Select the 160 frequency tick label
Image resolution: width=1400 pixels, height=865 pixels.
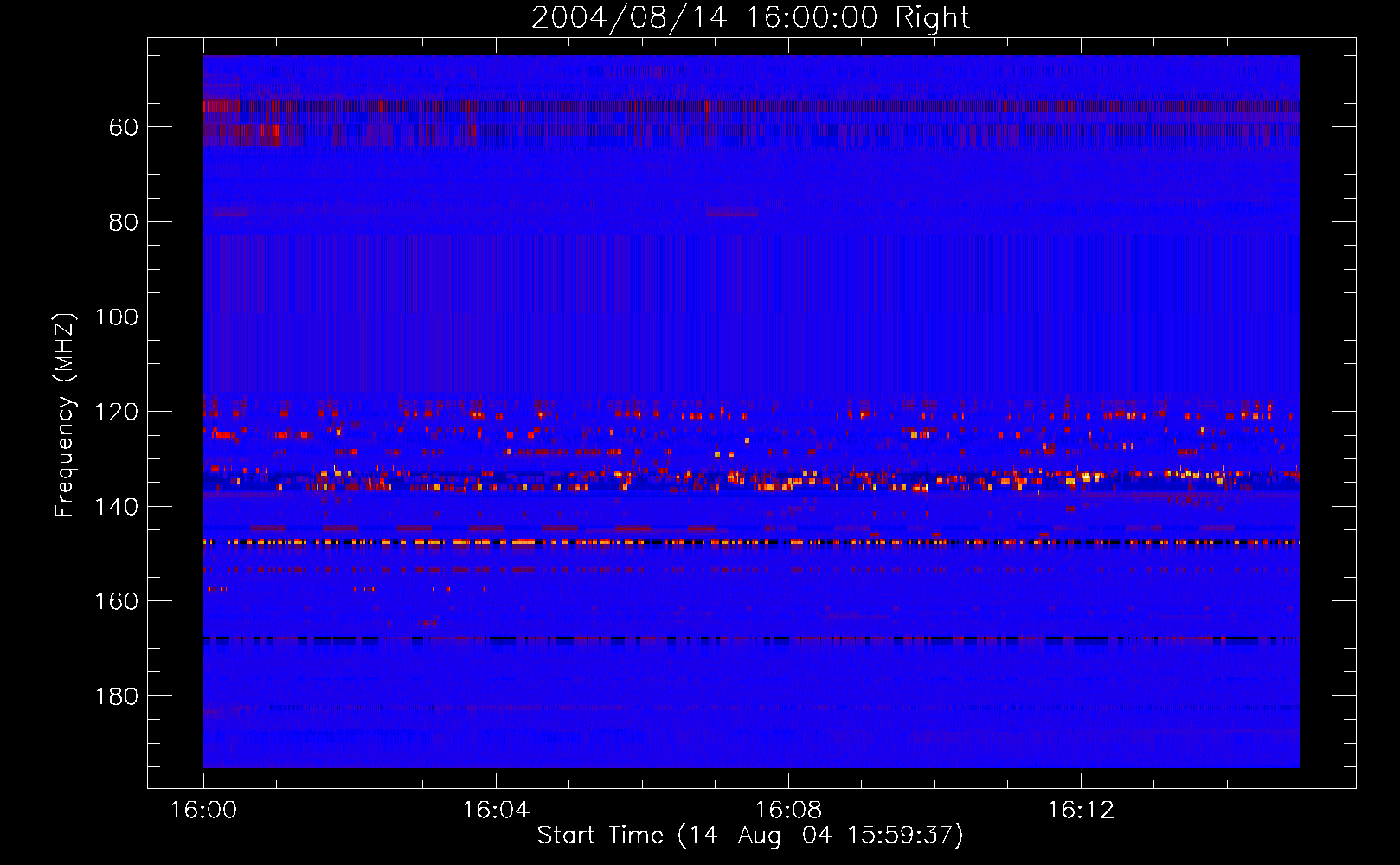[x=116, y=601]
